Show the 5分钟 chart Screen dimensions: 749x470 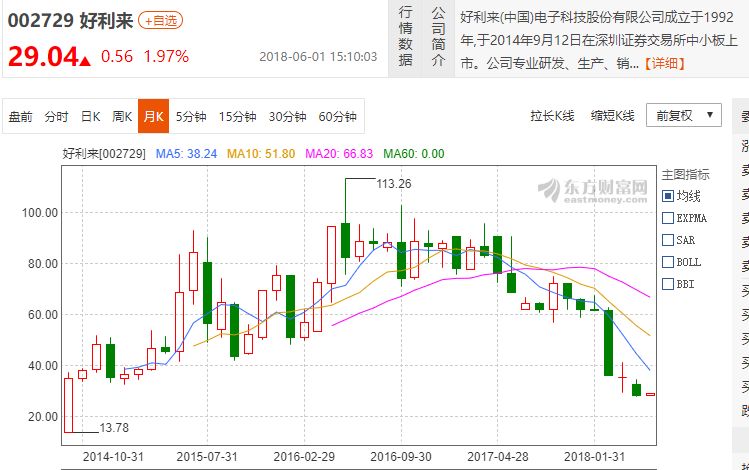(x=191, y=116)
